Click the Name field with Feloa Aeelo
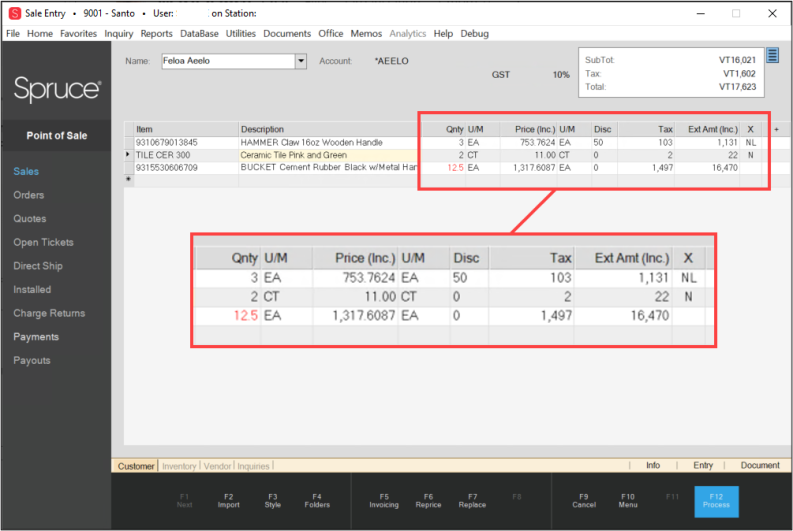793x531 pixels. coord(229,61)
